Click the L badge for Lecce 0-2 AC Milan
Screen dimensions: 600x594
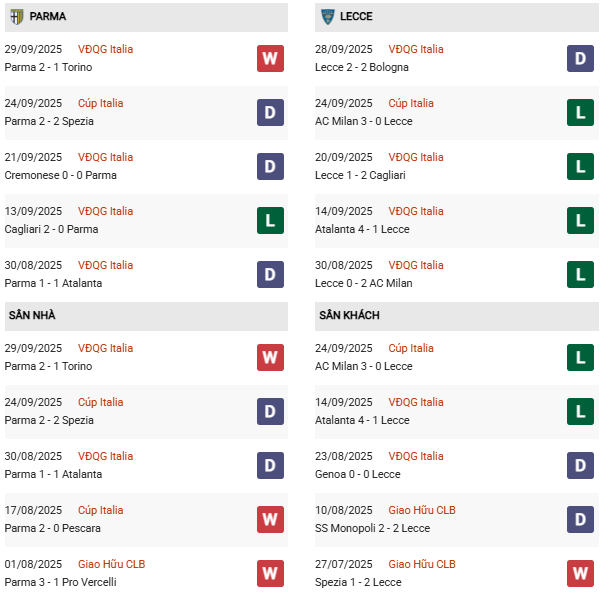pos(580,274)
